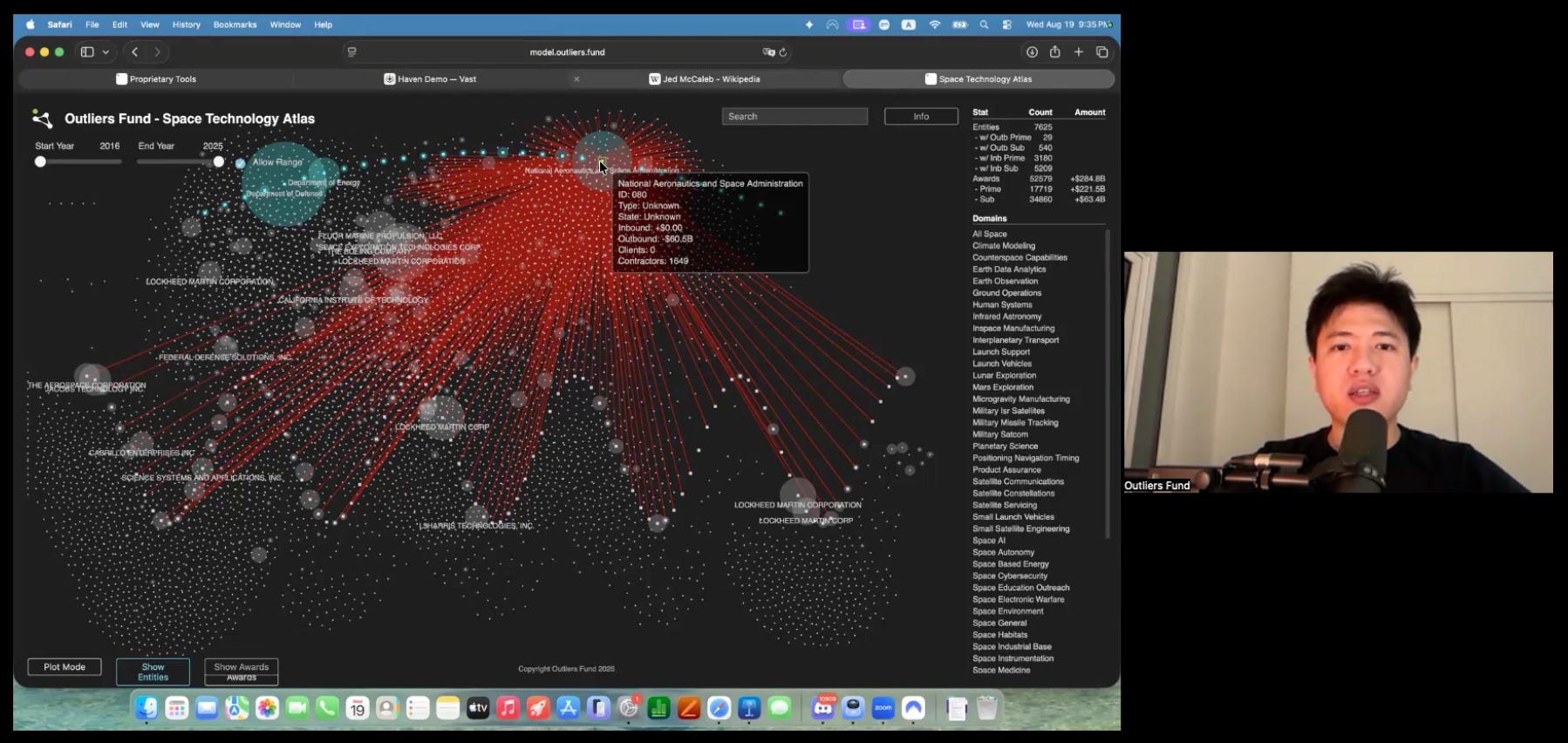This screenshot has width=1568, height=743.
Task: Click the Science Systems and Applications label
Action: coord(201,478)
